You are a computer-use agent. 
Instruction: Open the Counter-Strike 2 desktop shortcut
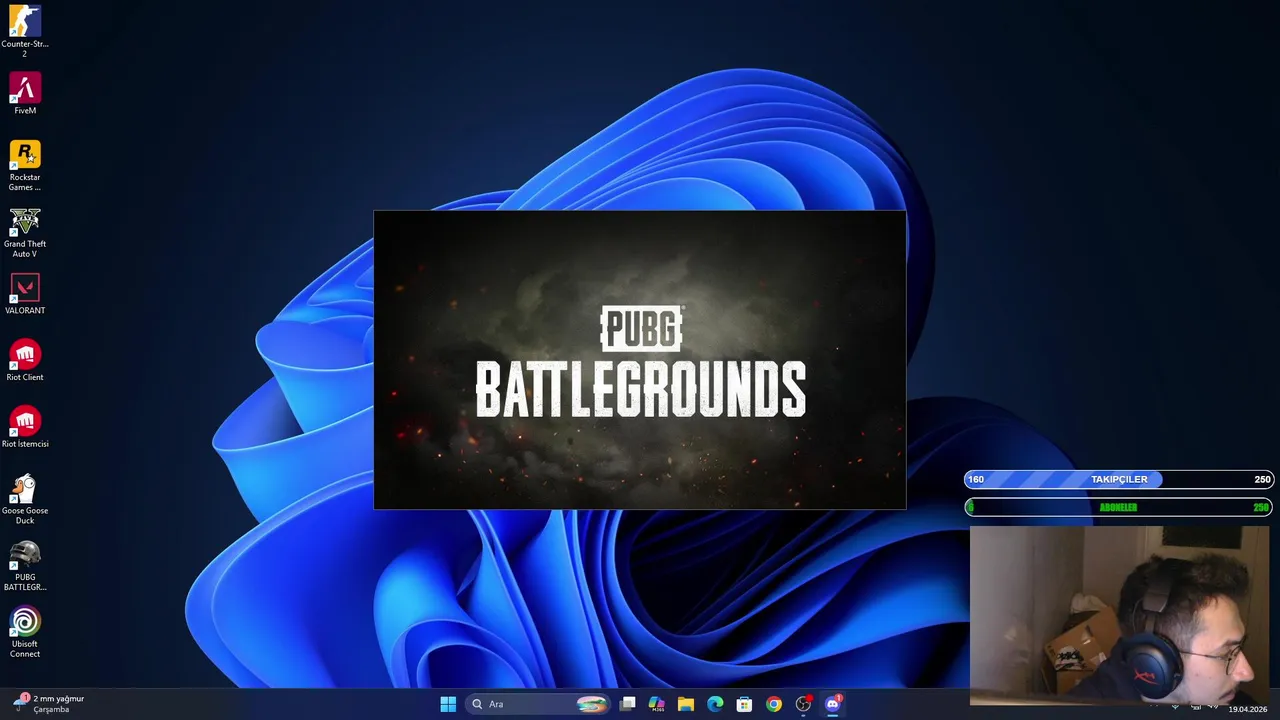[25, 30]
